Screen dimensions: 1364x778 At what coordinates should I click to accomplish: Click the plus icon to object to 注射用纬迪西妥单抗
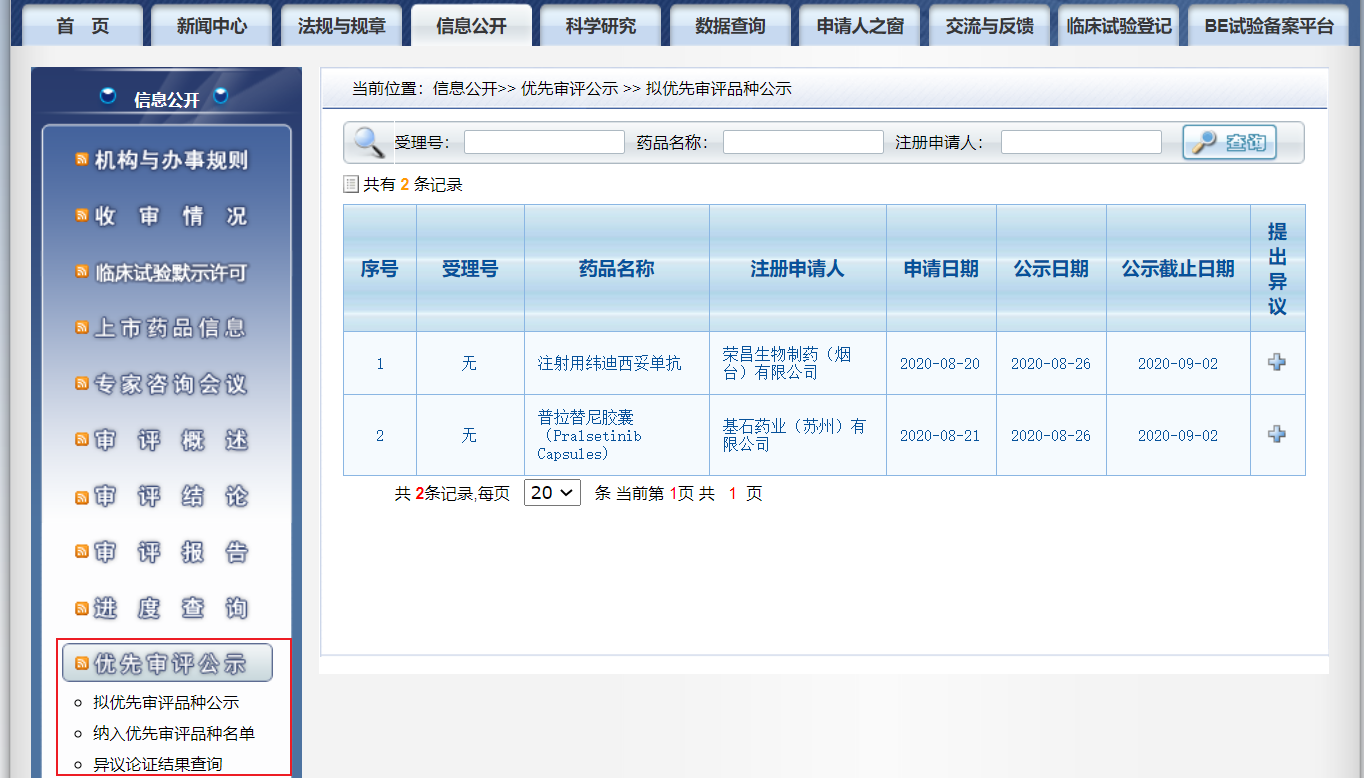point(1277,363)
